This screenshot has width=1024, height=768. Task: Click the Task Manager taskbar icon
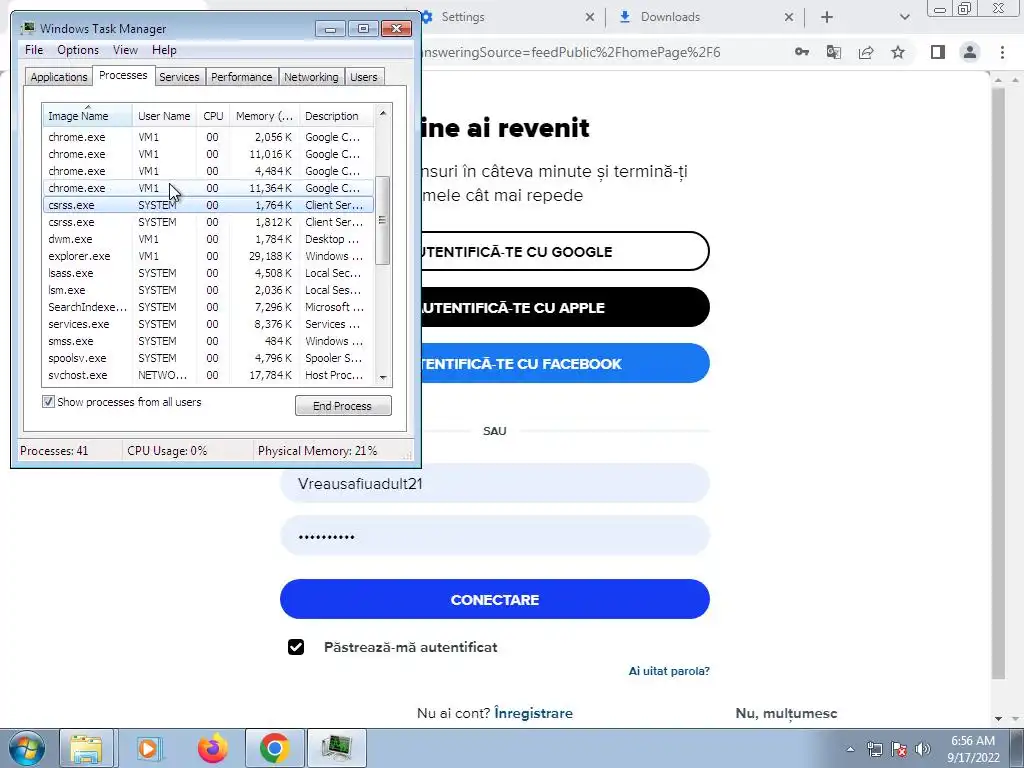click(x=337, y=748)
